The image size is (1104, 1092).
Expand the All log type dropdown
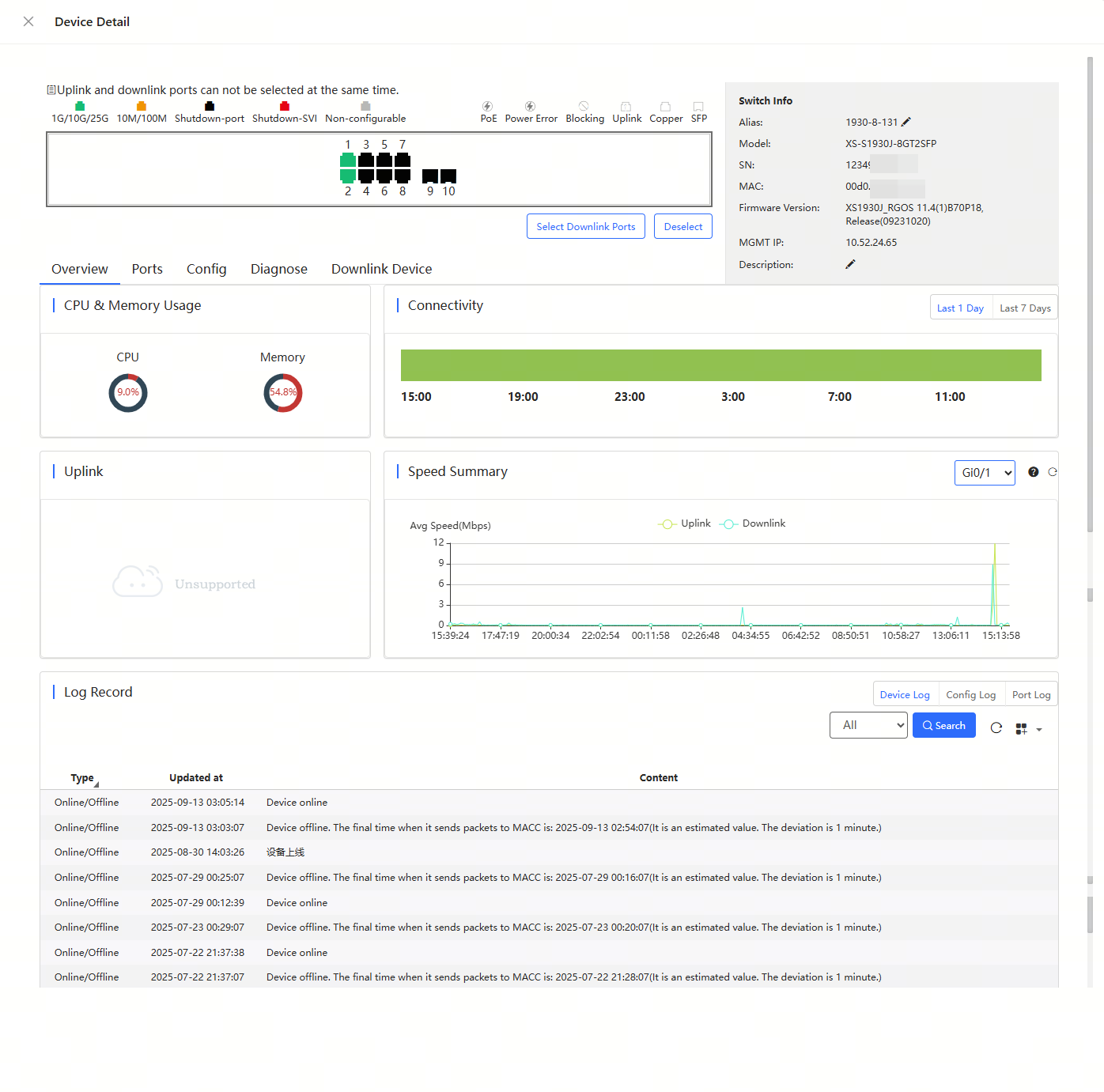pos(868,725)
